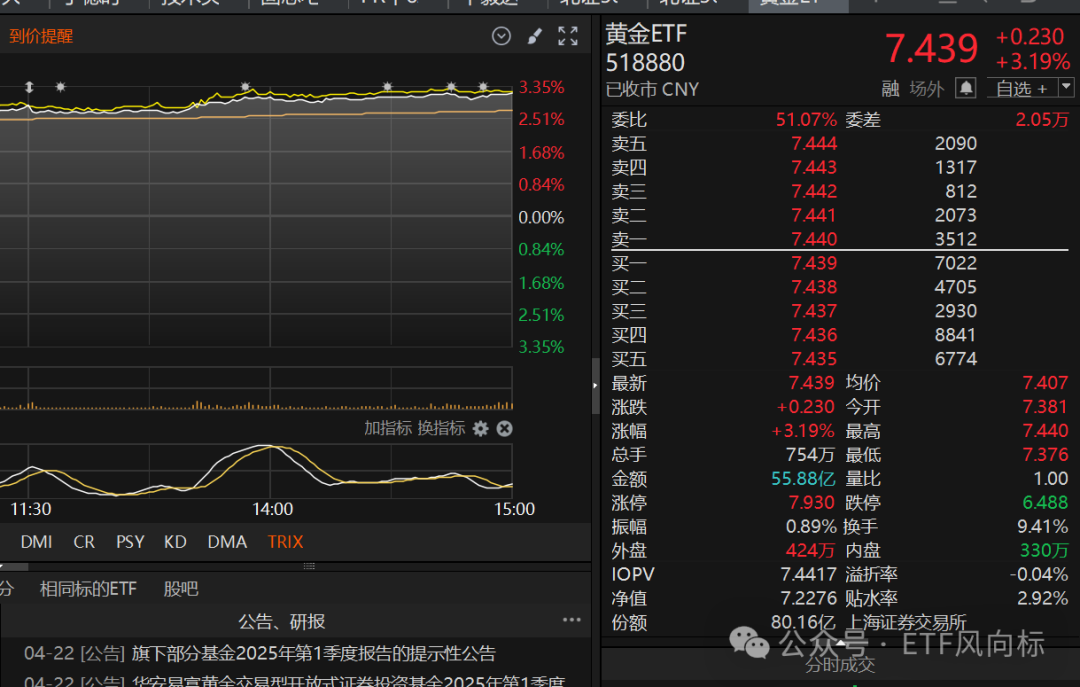Open the circled chevron dropdown above chart
The width and height of the screenshot is (1080, 687).
[x=501, y=37]
